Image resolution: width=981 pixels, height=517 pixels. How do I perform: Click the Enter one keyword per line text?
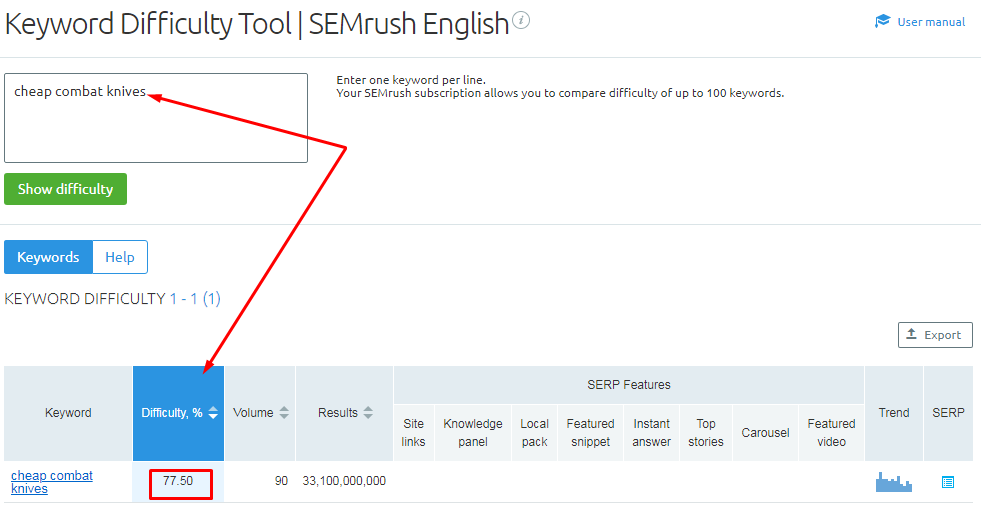point(411,80)
